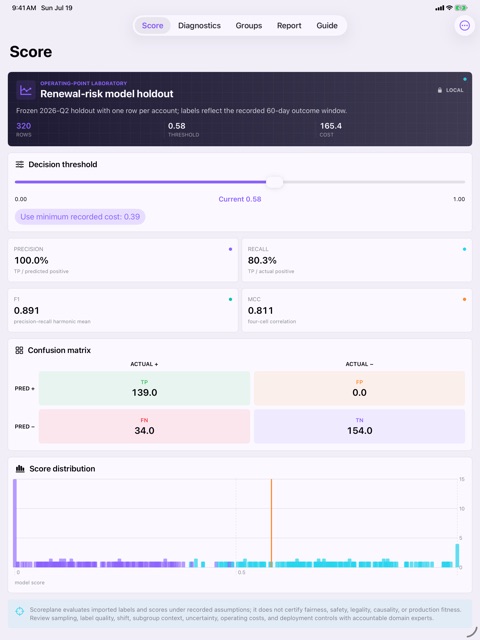Click the 165.4 cost value

coord(331,126)
